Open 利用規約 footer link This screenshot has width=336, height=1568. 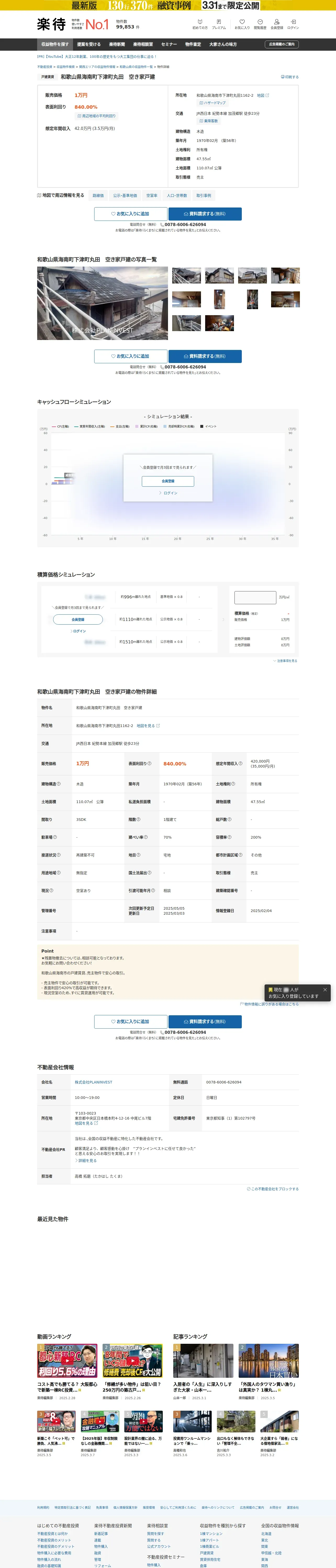coord(43,1508)
